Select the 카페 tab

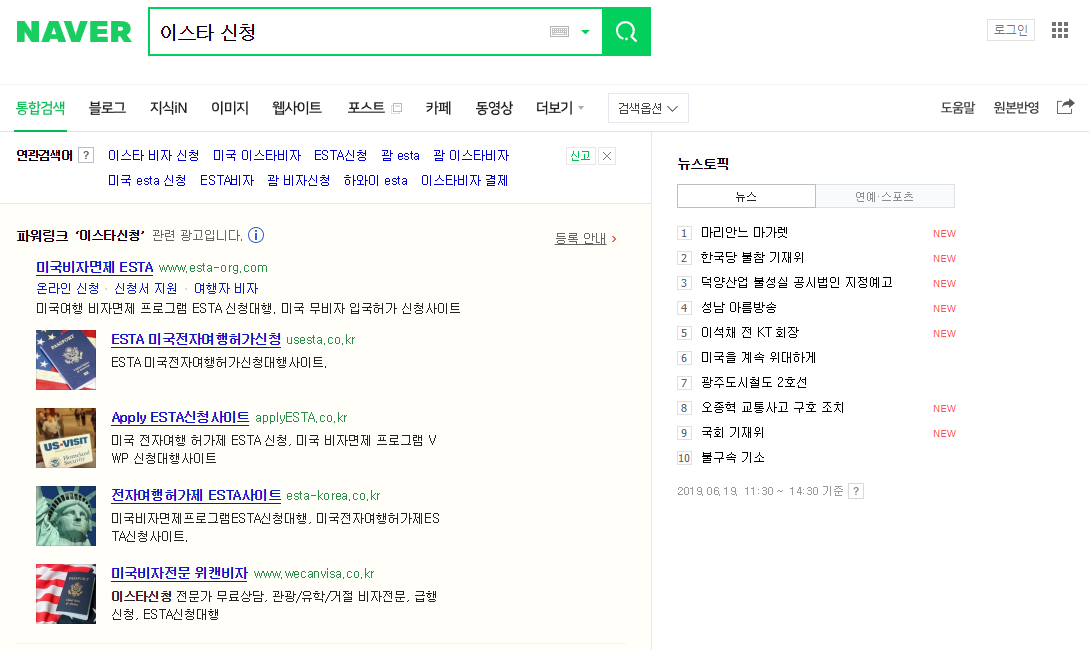438,108
